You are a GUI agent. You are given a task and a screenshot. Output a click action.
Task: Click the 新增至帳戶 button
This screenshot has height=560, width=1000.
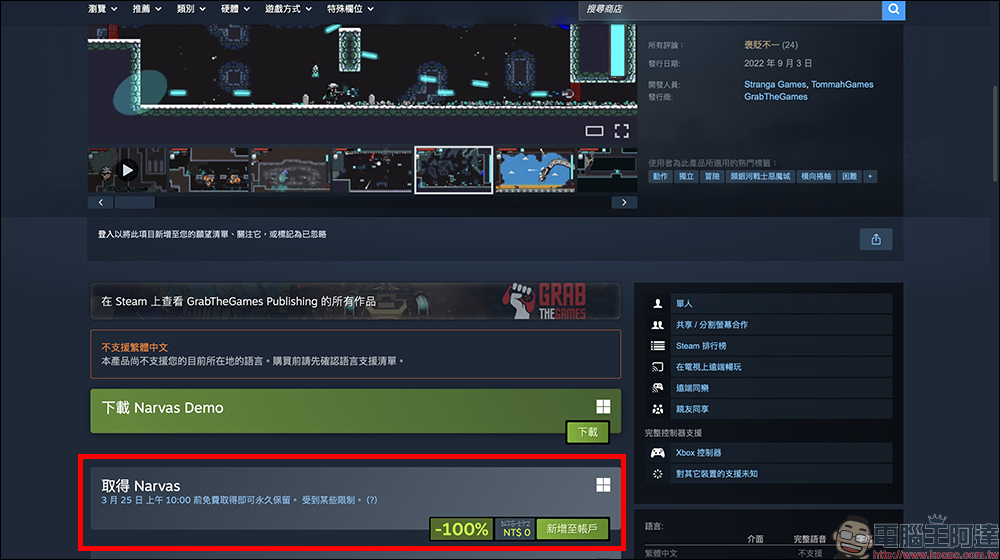pyautogui.click(x=572, y=529)
